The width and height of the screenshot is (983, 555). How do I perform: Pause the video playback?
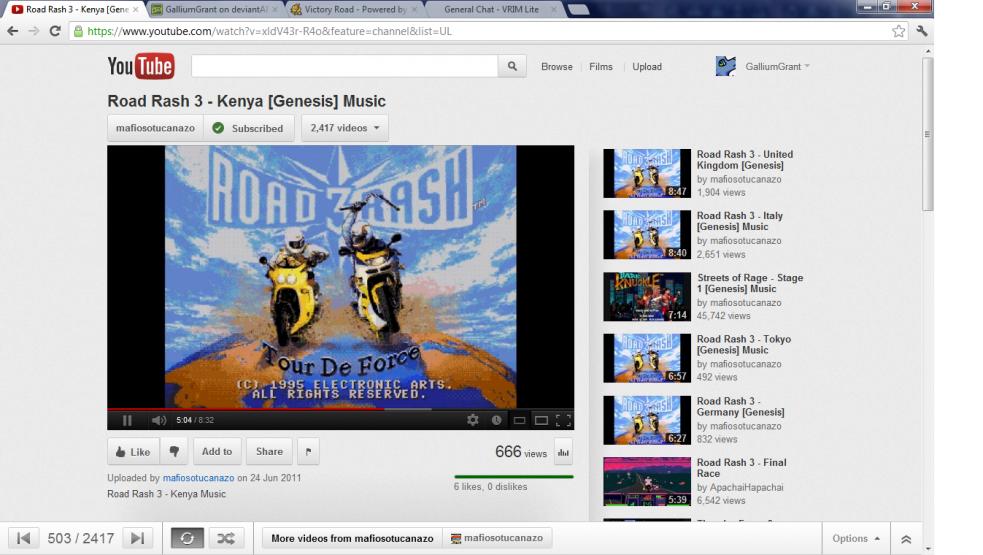tap(127, 420)
